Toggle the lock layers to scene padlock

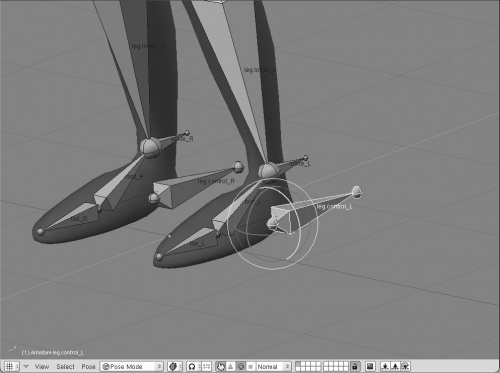(355, 366)
